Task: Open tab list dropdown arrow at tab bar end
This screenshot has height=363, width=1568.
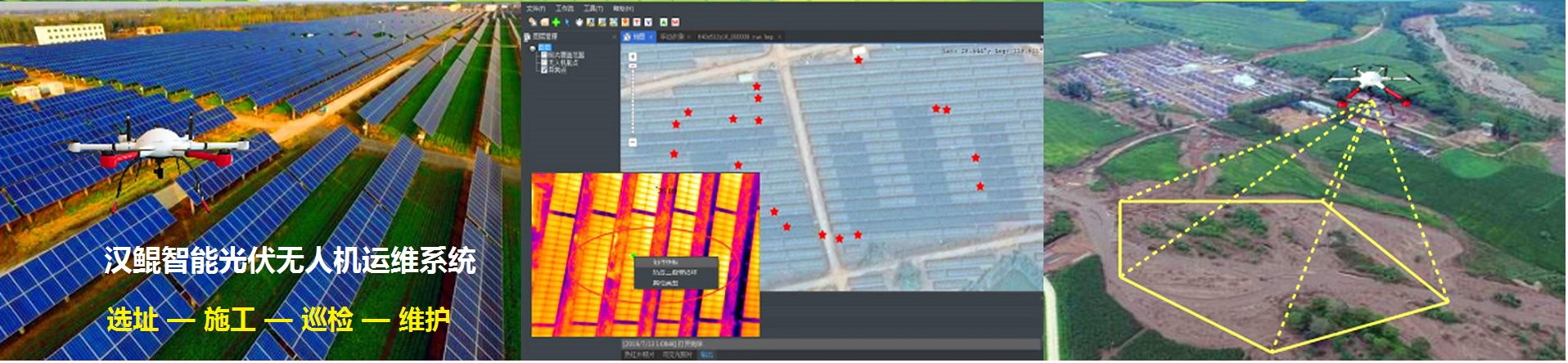Action: click(x=1041, y=37)
